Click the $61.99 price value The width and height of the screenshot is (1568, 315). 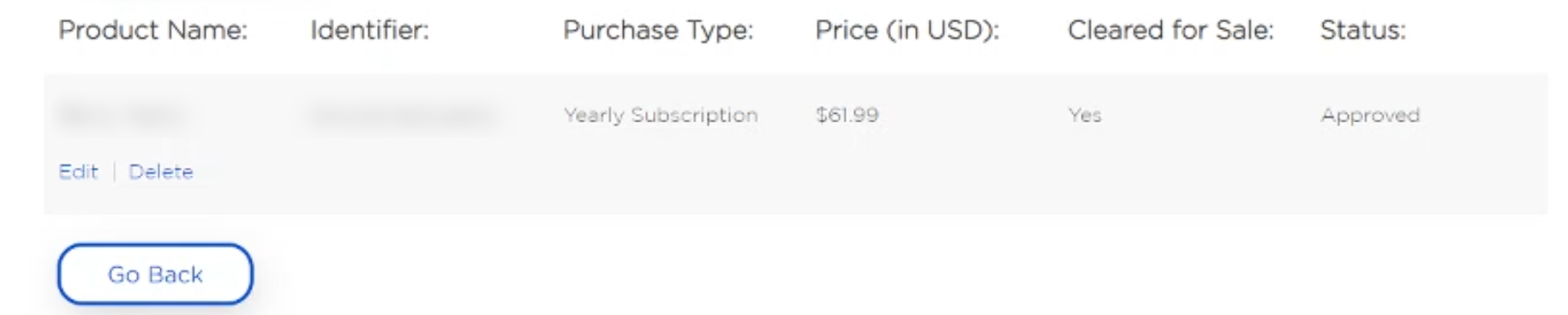(x=847, y=115)
